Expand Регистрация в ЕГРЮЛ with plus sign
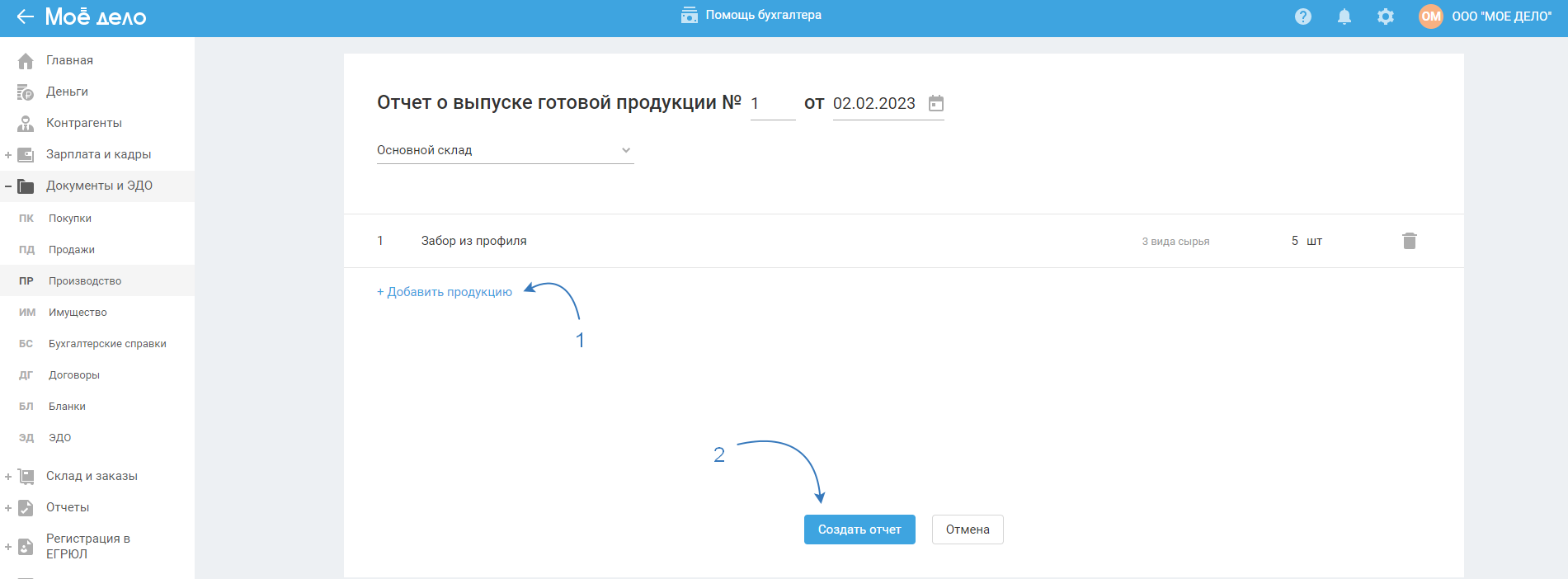Viewport: 1568px width, 579px height. (x=8, y=546)
